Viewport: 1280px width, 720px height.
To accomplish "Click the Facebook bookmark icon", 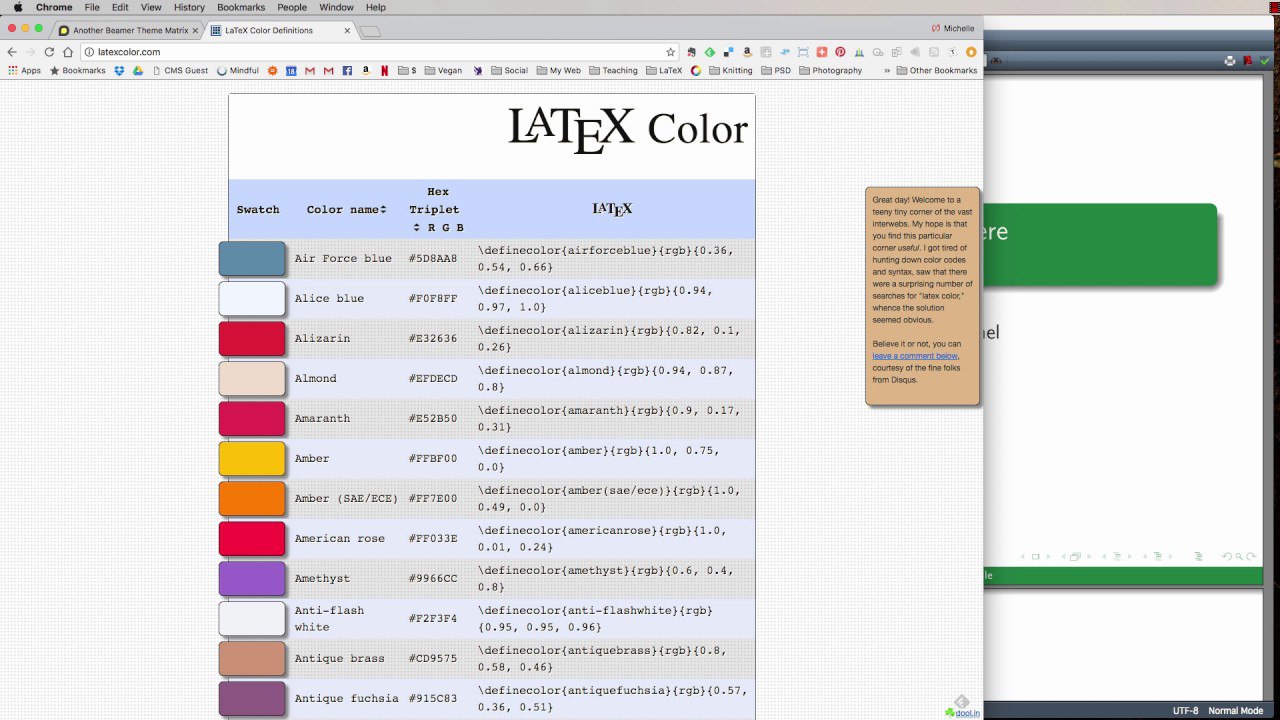I will pyautogui.click(x=347, y=71).
